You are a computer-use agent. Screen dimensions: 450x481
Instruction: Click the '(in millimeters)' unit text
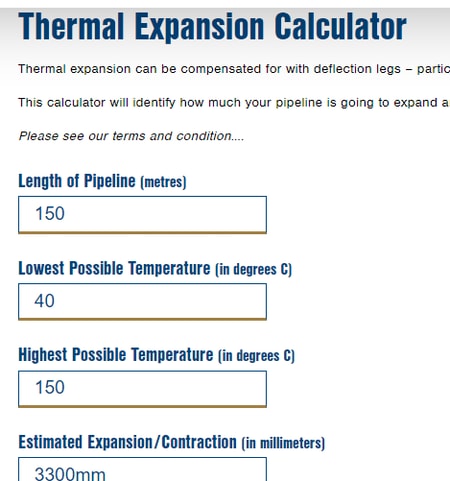[x=283, y=443]
